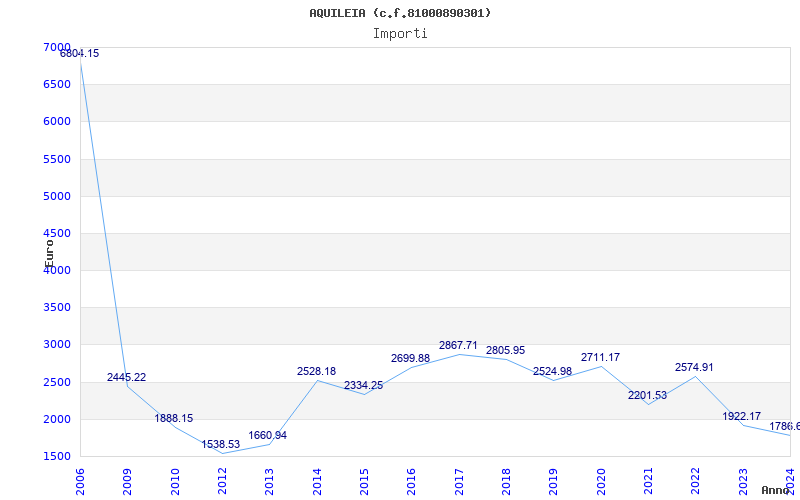Click the x-axis year 2010
Screen dimensions: 800x500
click(x=175, y=482)
